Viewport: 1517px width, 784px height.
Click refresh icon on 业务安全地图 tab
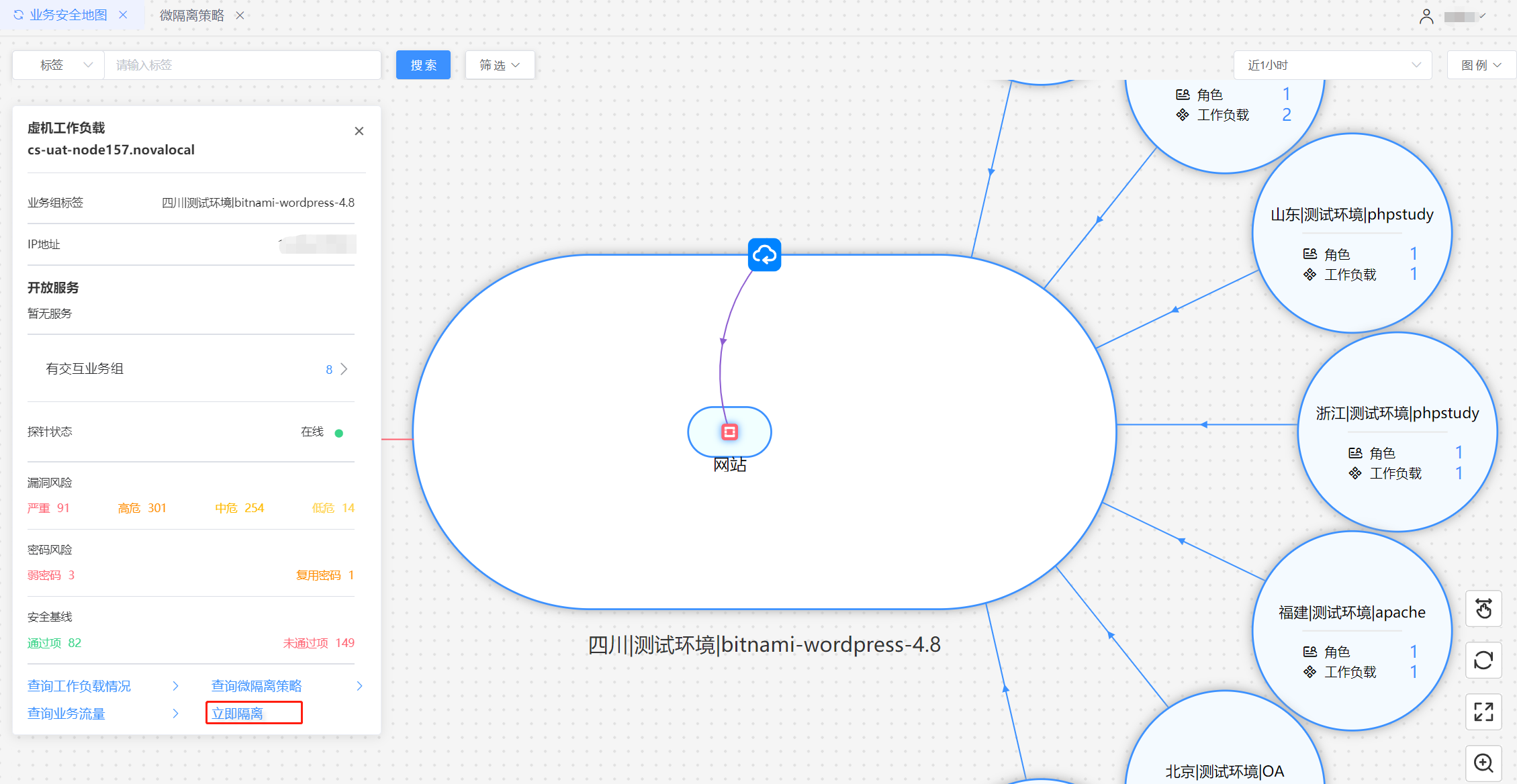18,15
